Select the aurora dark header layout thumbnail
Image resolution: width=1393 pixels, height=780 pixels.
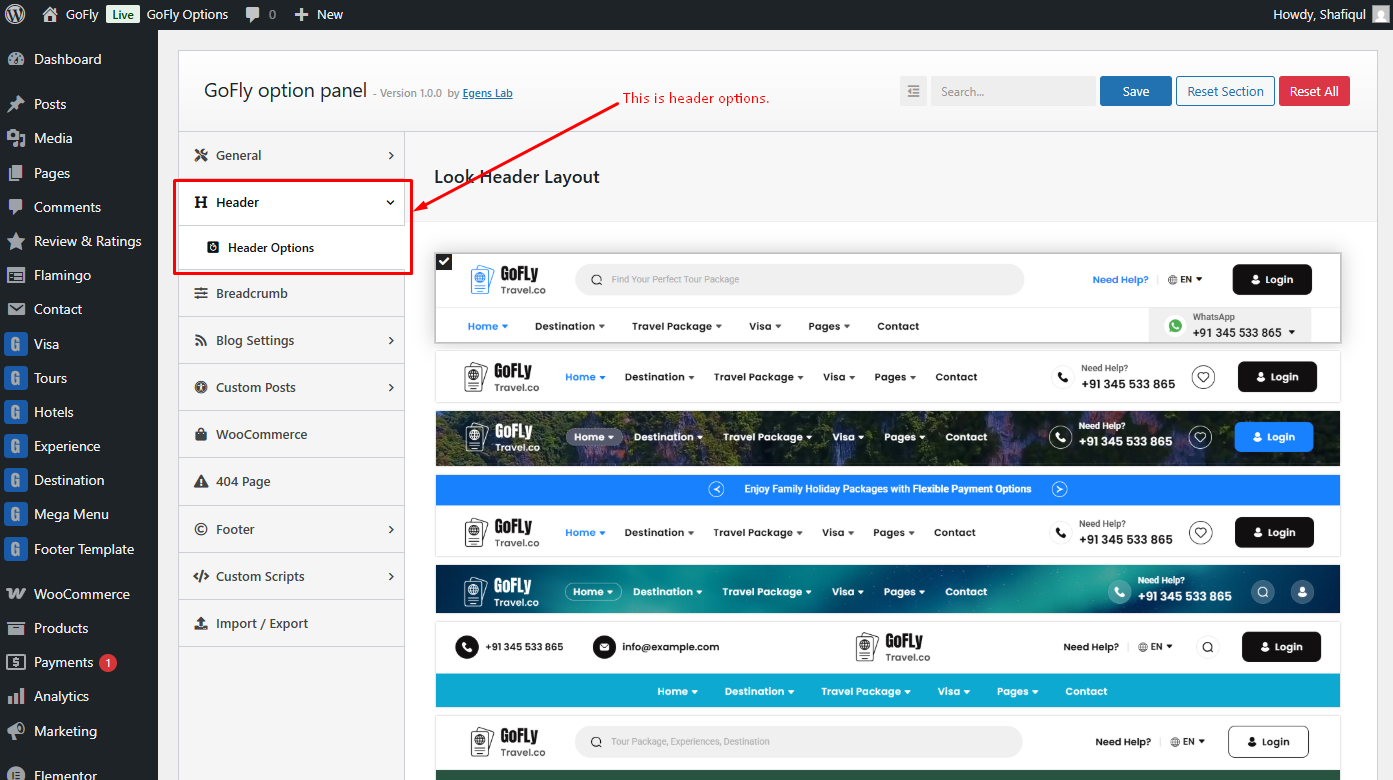[888, 590]
